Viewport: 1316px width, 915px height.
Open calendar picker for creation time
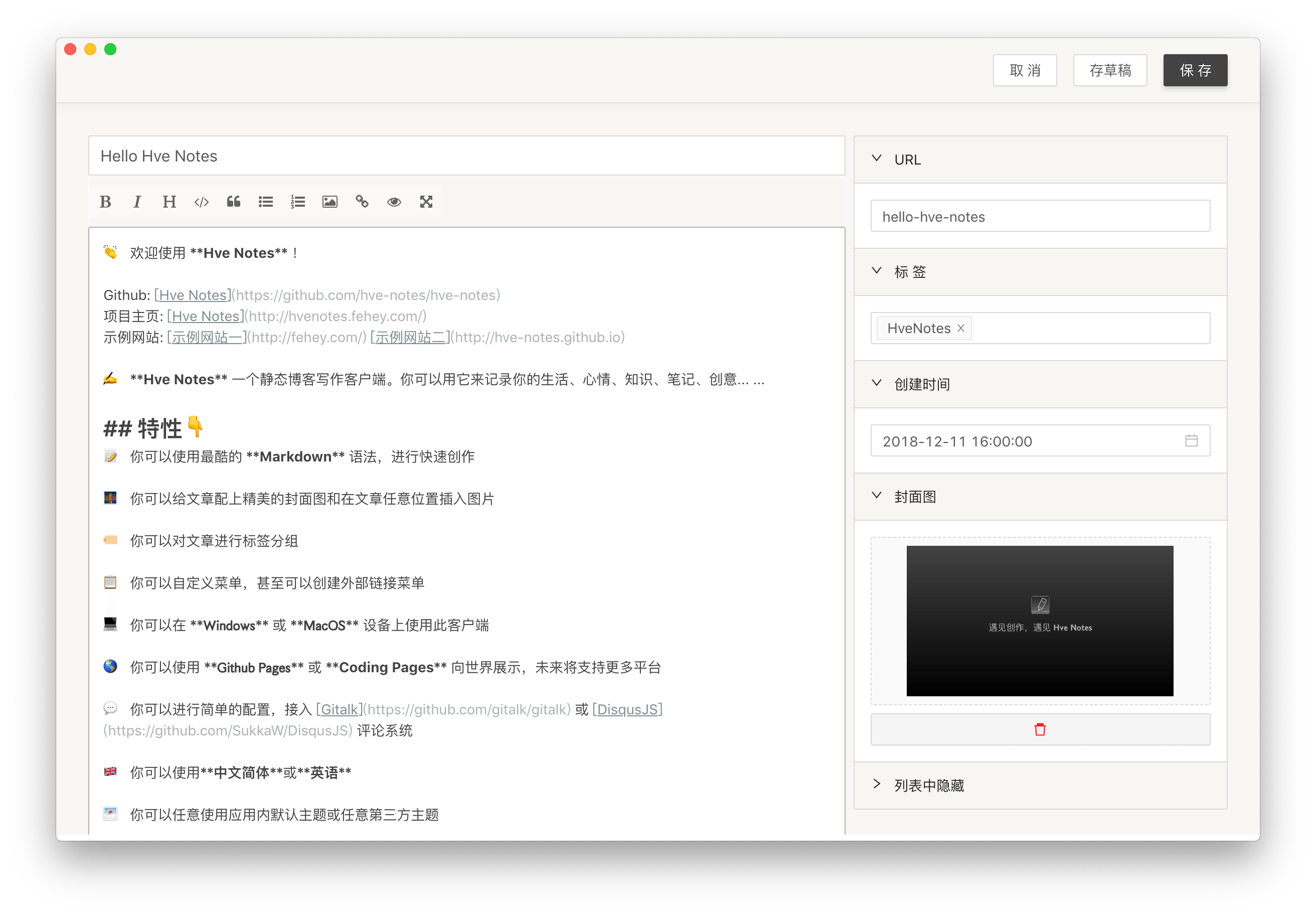click(1191, 441)
